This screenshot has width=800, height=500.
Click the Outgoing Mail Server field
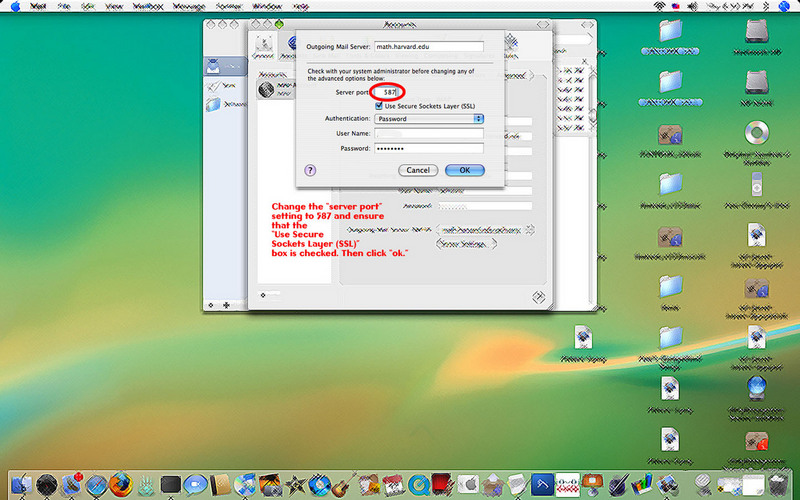tap(428, 46)
